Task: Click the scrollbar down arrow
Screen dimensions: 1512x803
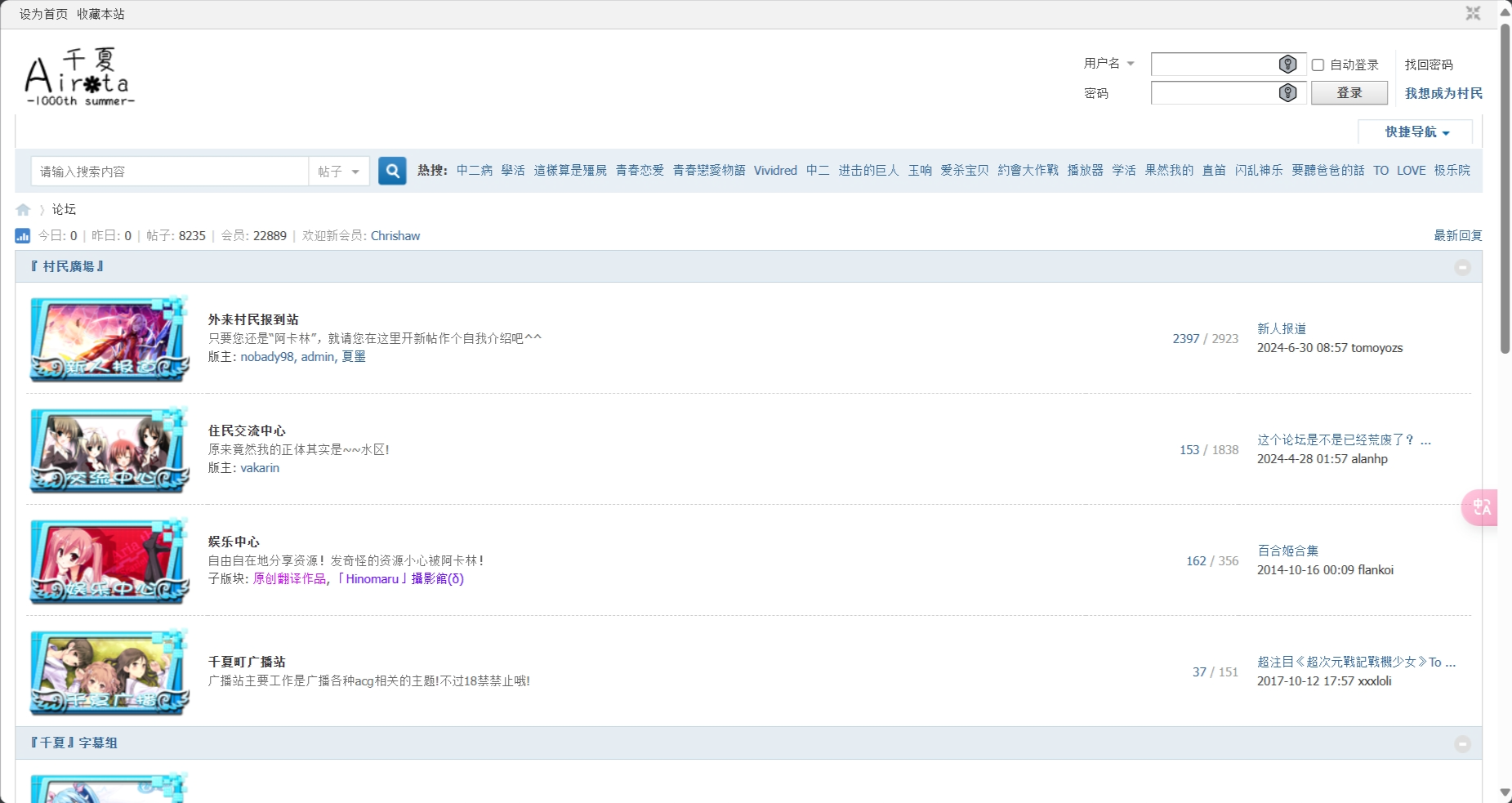Action: (x=1505, y=792)
